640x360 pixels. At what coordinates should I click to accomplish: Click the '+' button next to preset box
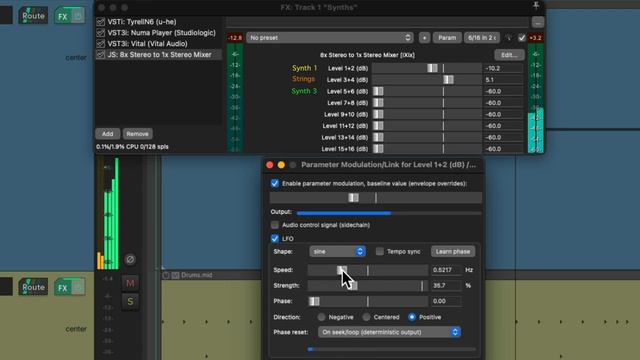(424, 38)
